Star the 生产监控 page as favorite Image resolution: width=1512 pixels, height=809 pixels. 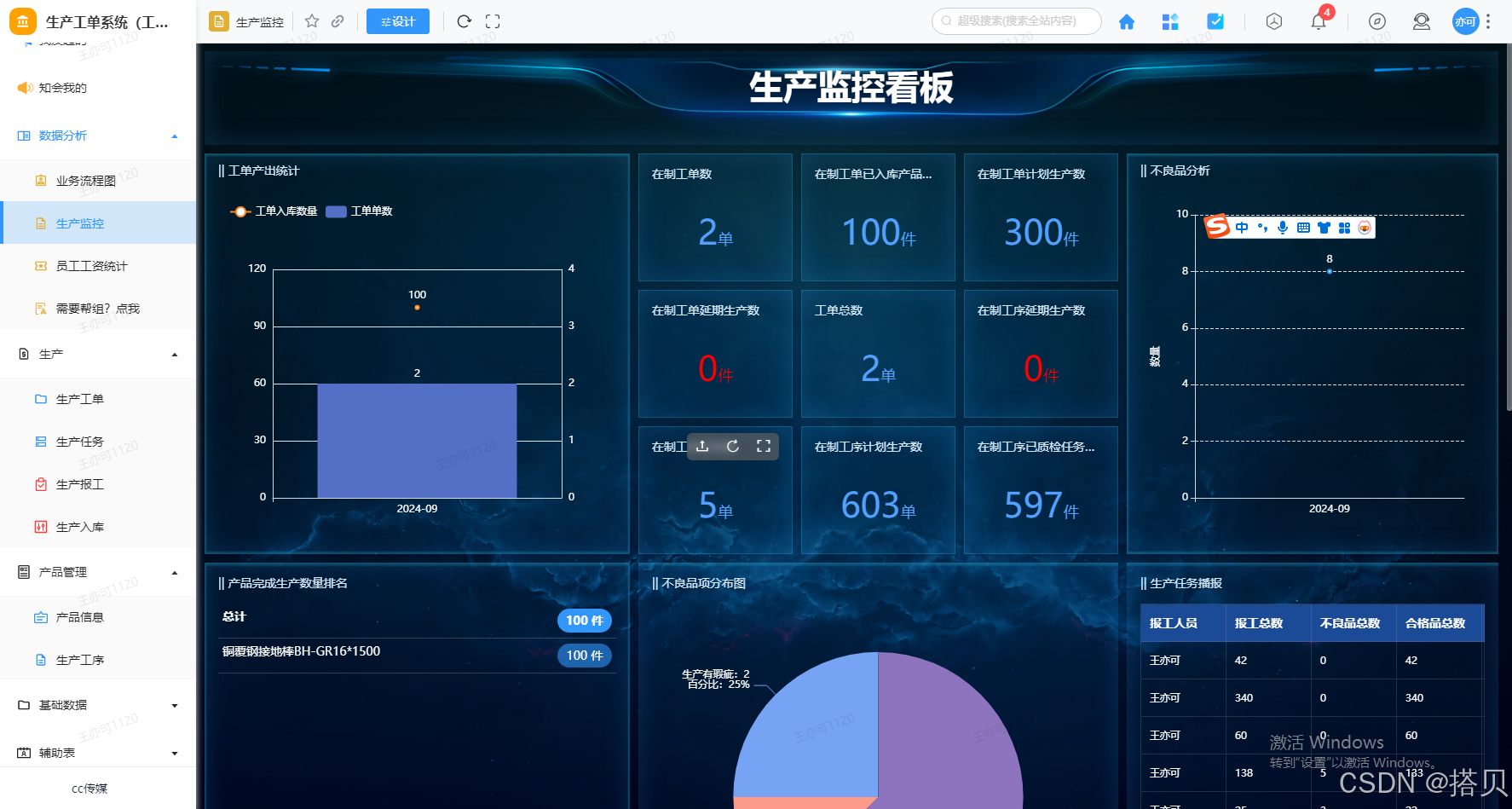coord(312,21)
